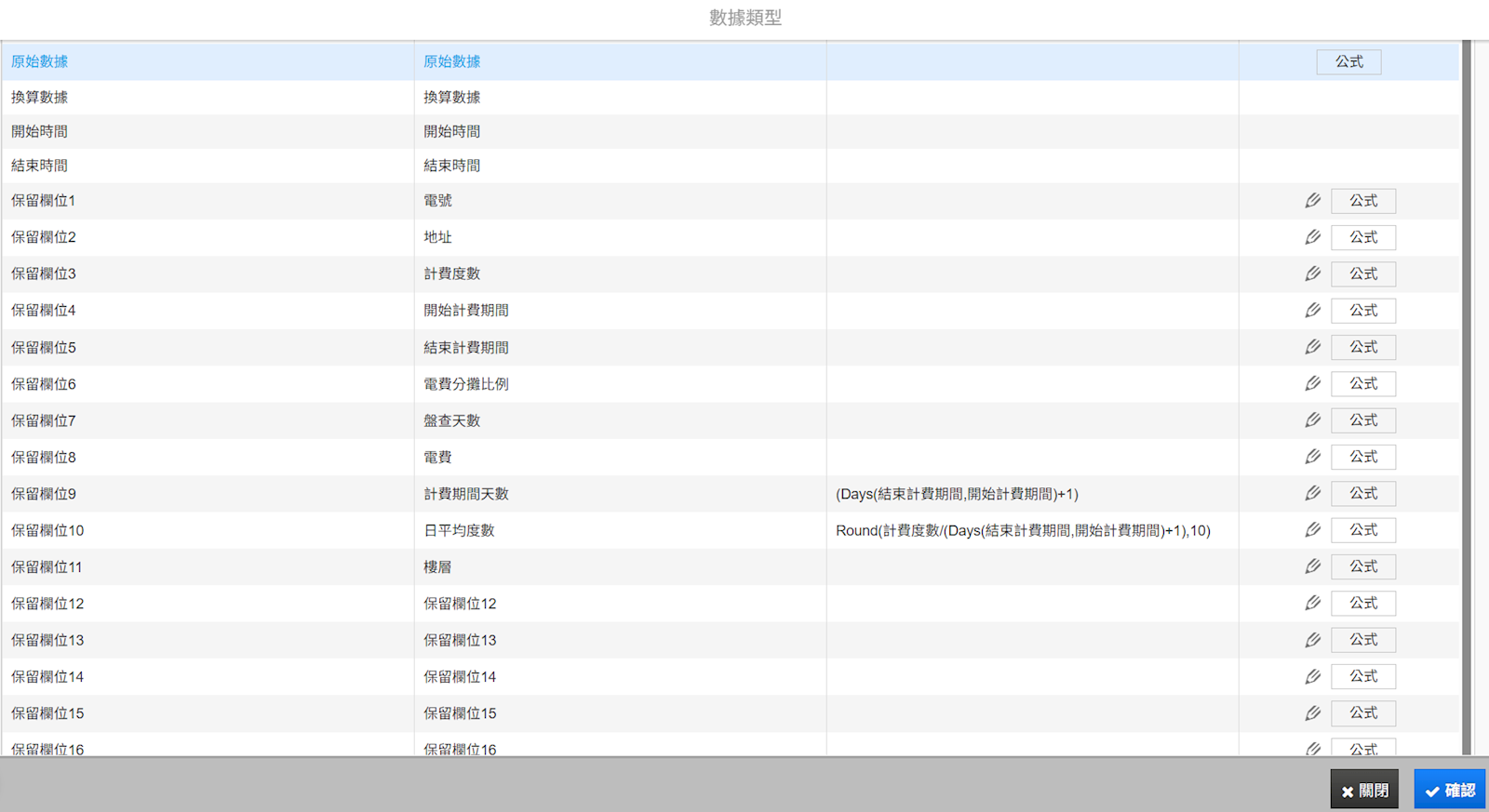
Task: Edit the 樓層 row name
Action: pos(1312,566)
